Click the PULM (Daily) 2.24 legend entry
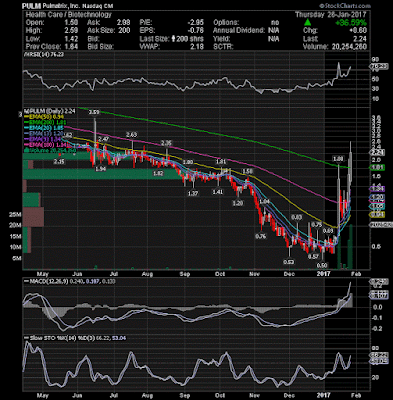 [49, 111]
